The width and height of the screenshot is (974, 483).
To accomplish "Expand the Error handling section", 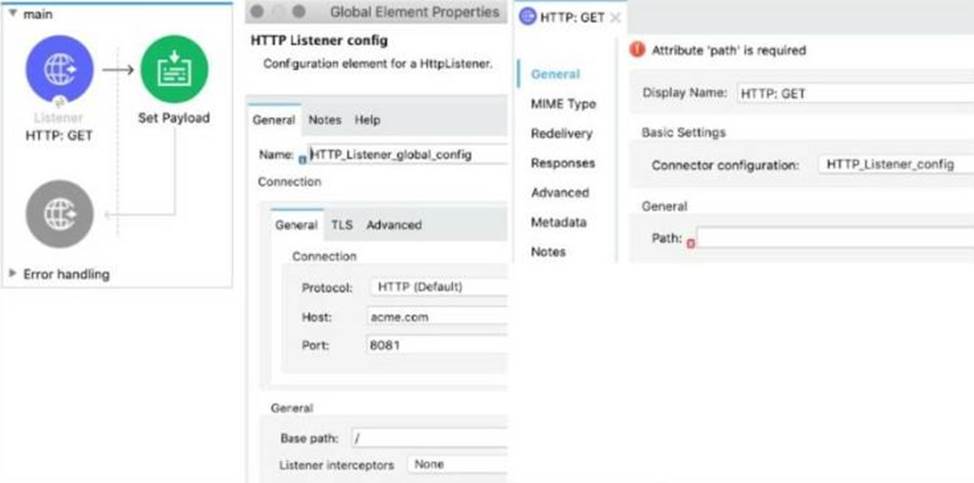I will point(13,274).
